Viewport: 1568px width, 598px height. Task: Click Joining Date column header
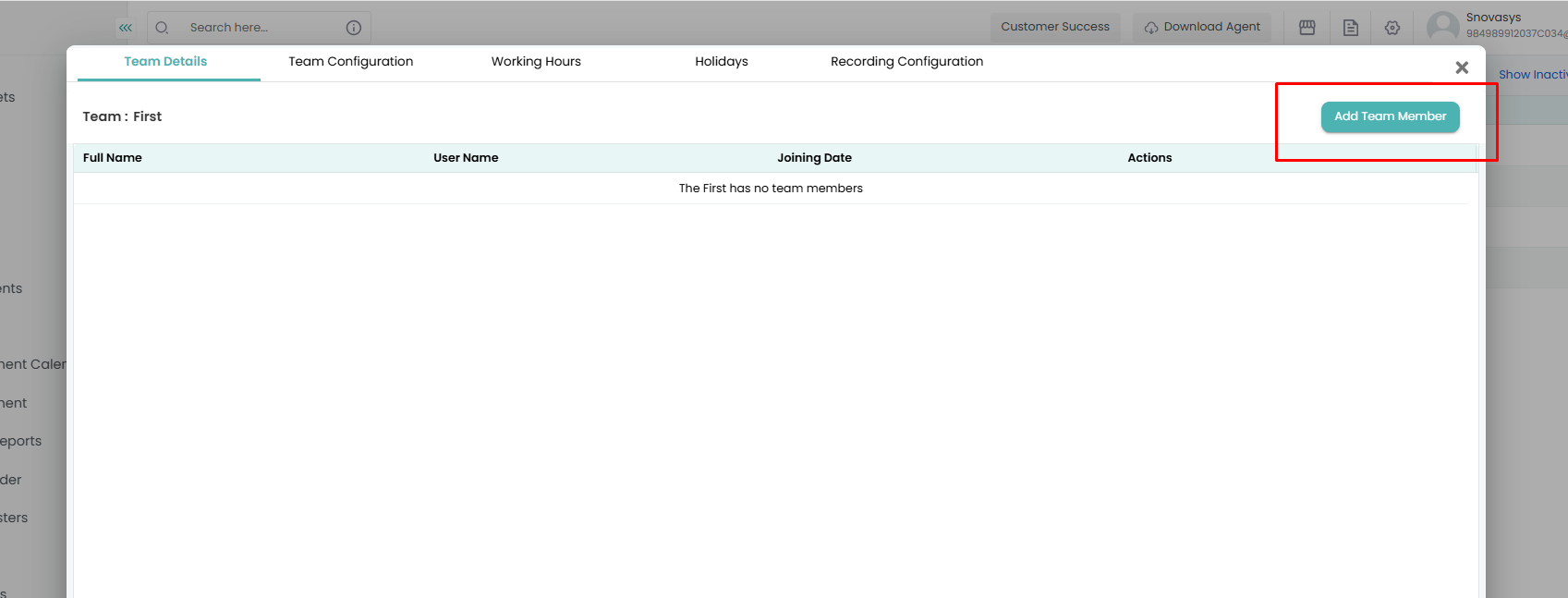(814, 158)
